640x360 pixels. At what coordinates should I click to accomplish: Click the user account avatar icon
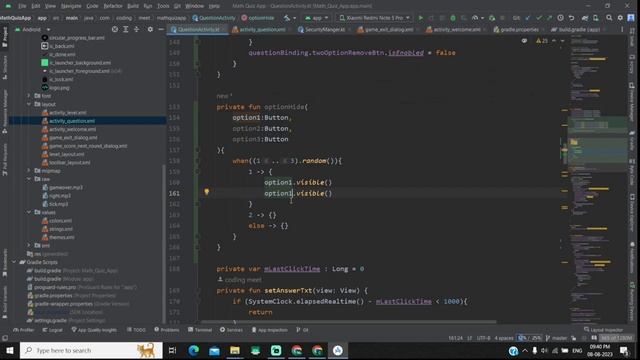click(x=631, y=18)
